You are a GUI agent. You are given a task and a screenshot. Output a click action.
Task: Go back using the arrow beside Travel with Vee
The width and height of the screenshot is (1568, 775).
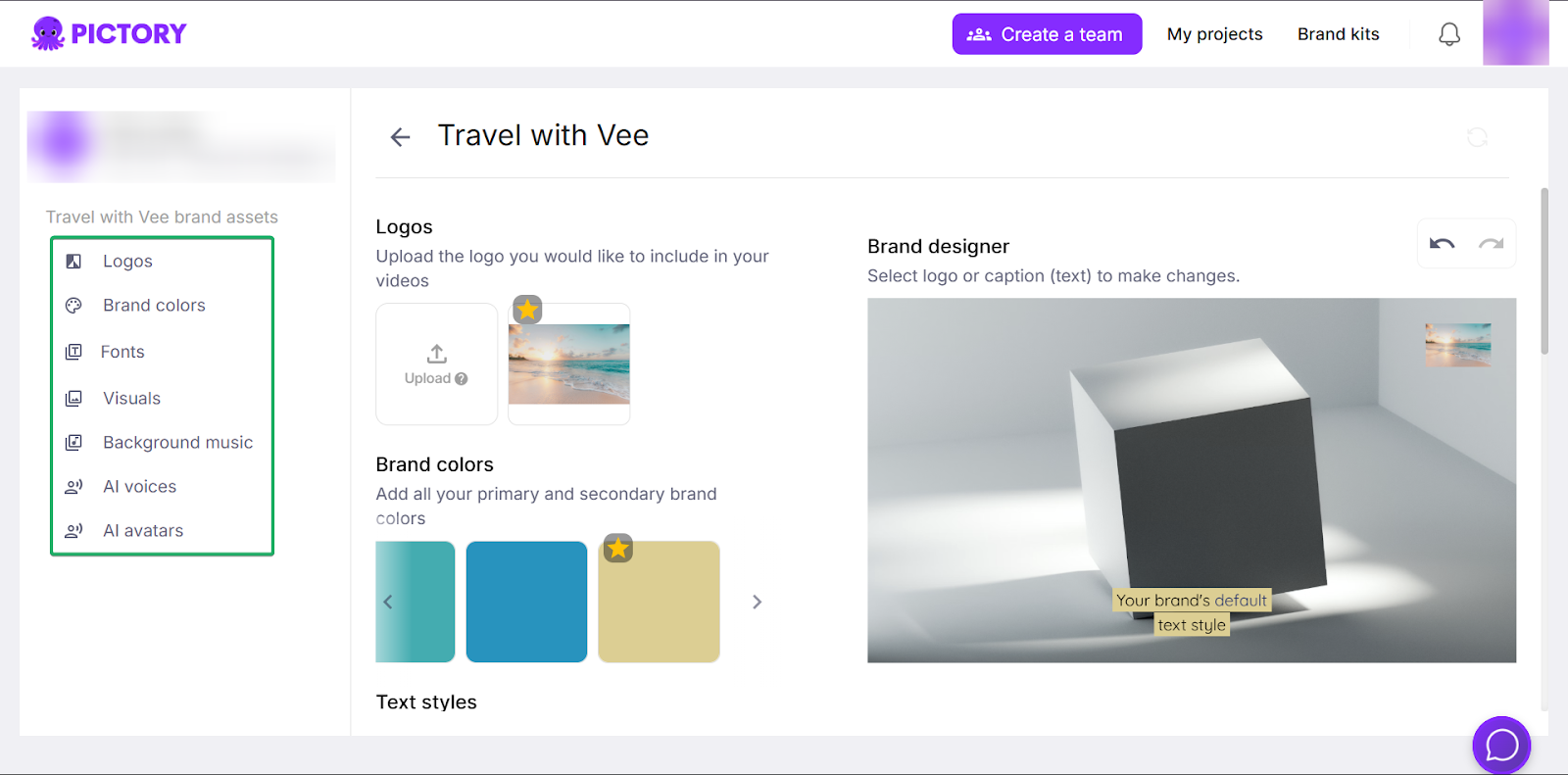click(x=400, y=137)
